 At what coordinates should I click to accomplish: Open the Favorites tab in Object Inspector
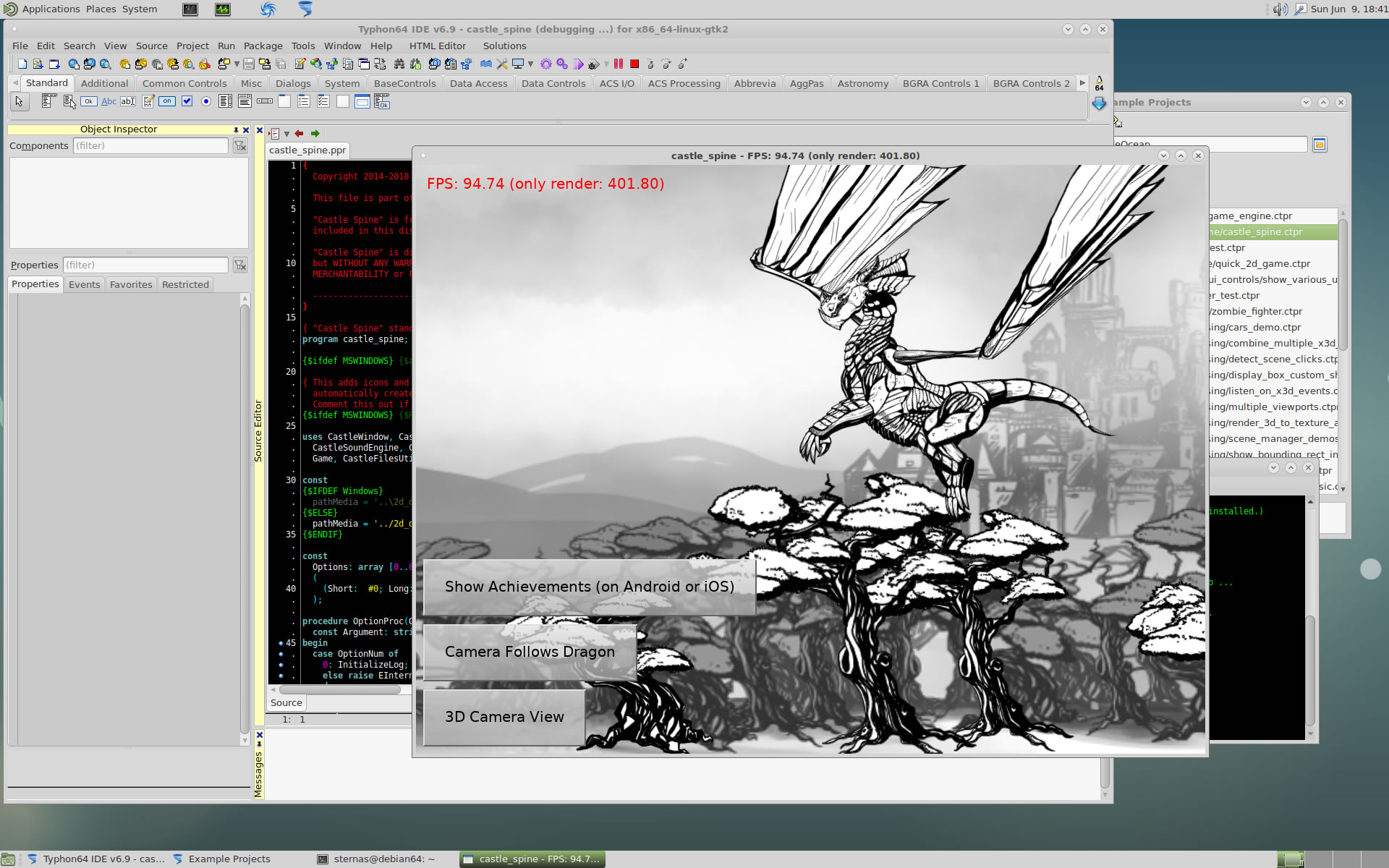(x=131, y=284)
